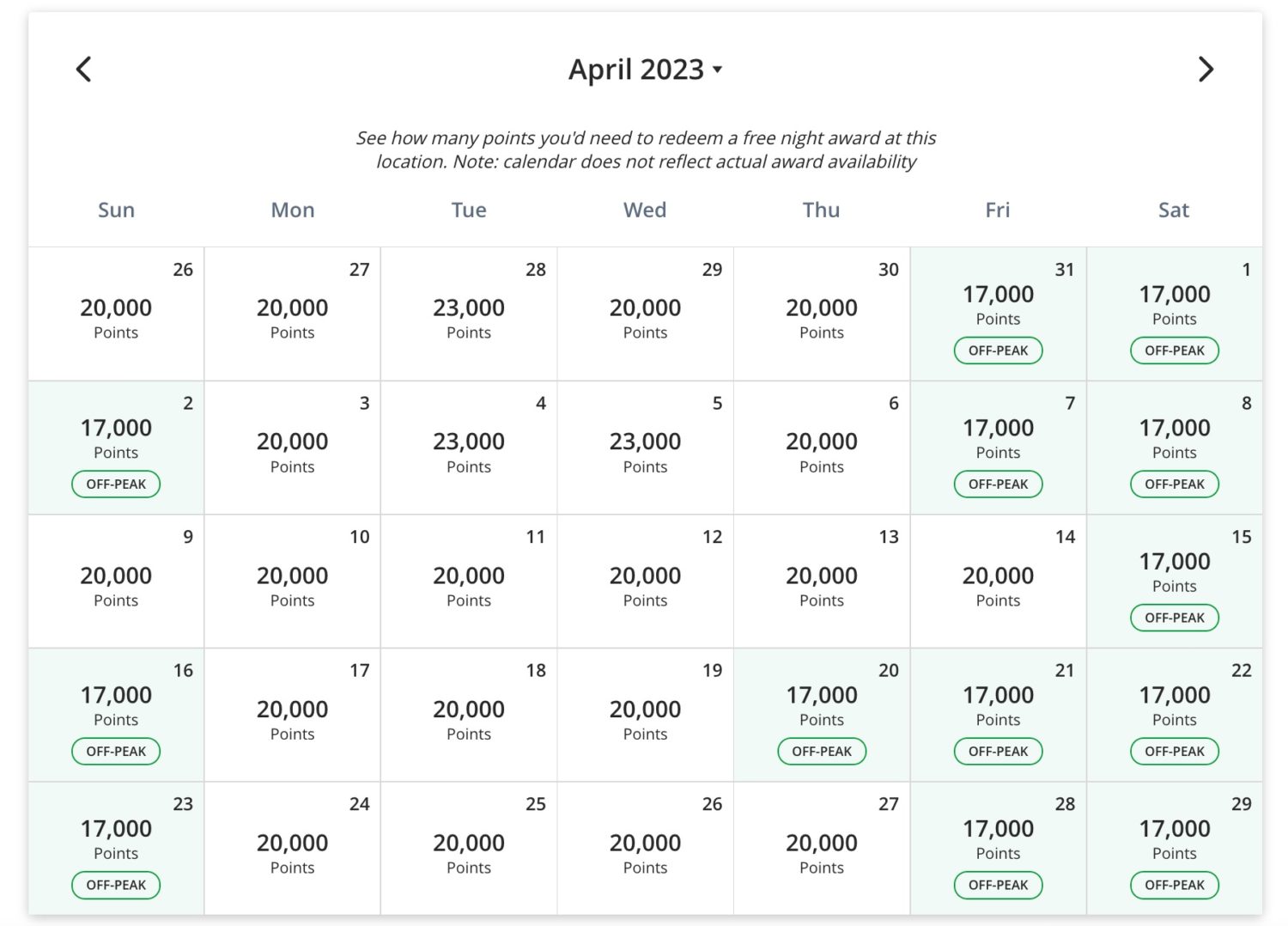The height and width of the screenshot is (926, 1288).
Task: Click the Sat column header
Action: 1174,210
